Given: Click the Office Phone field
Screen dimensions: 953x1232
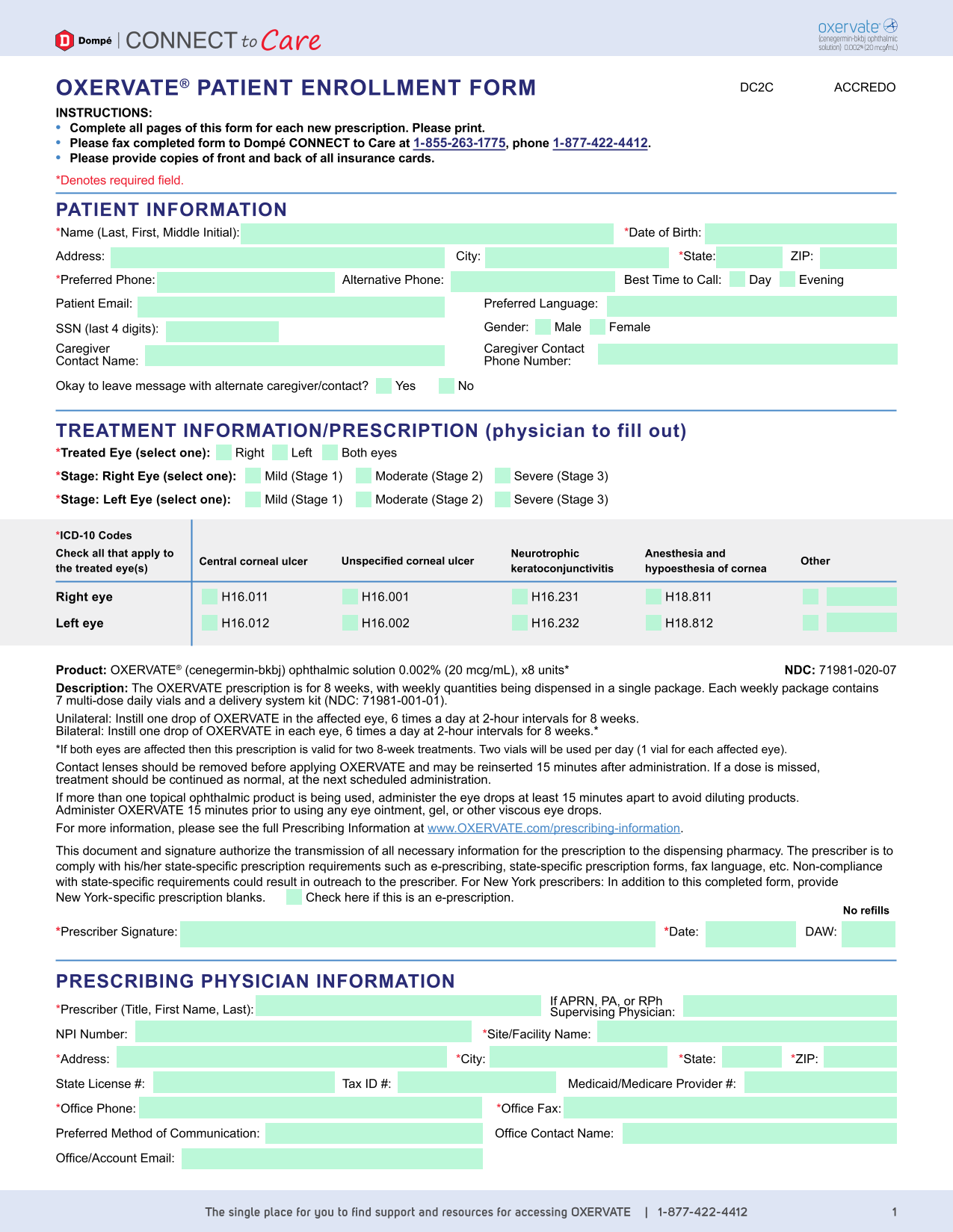Looking at the screenshot, I should pos(310,1107).
